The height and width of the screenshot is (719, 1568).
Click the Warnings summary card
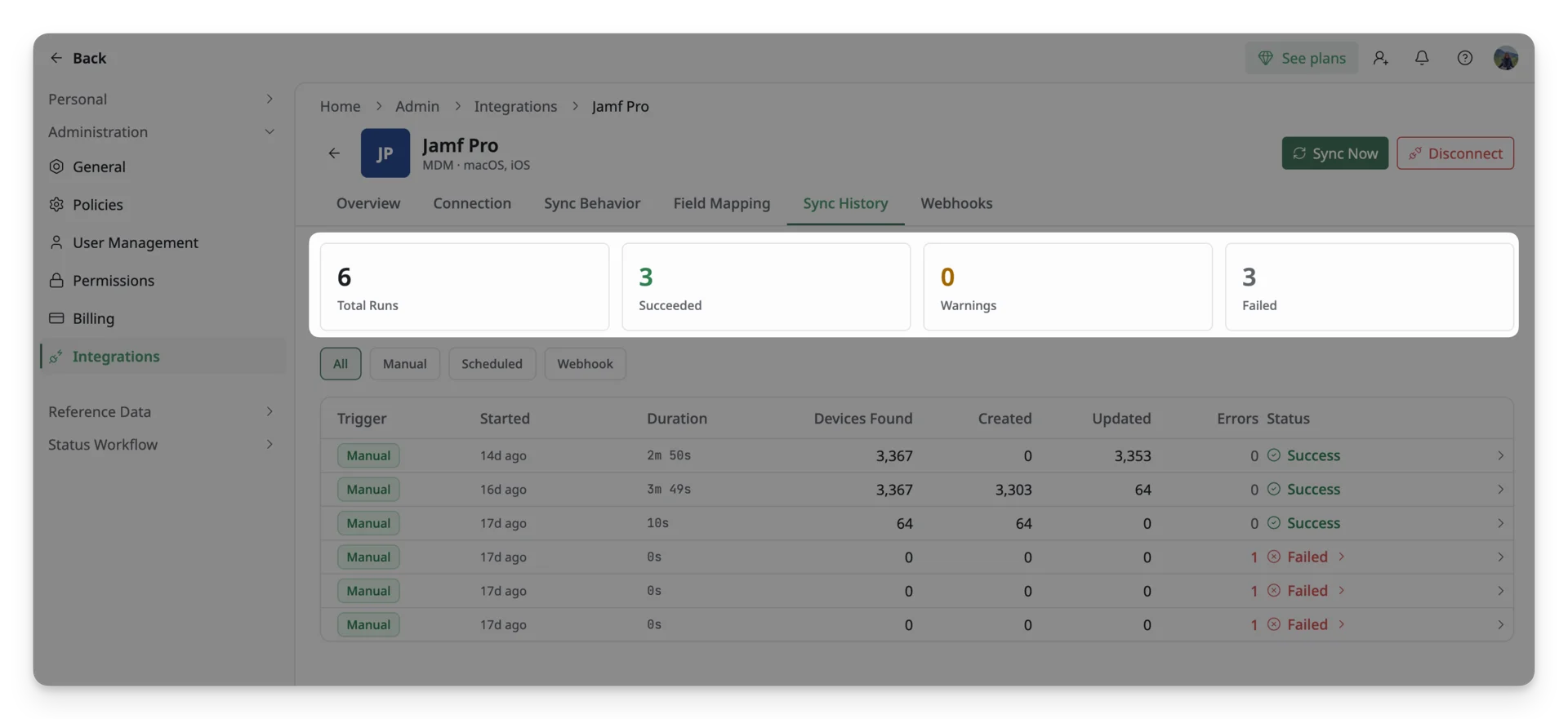[x=1067, y=286]
